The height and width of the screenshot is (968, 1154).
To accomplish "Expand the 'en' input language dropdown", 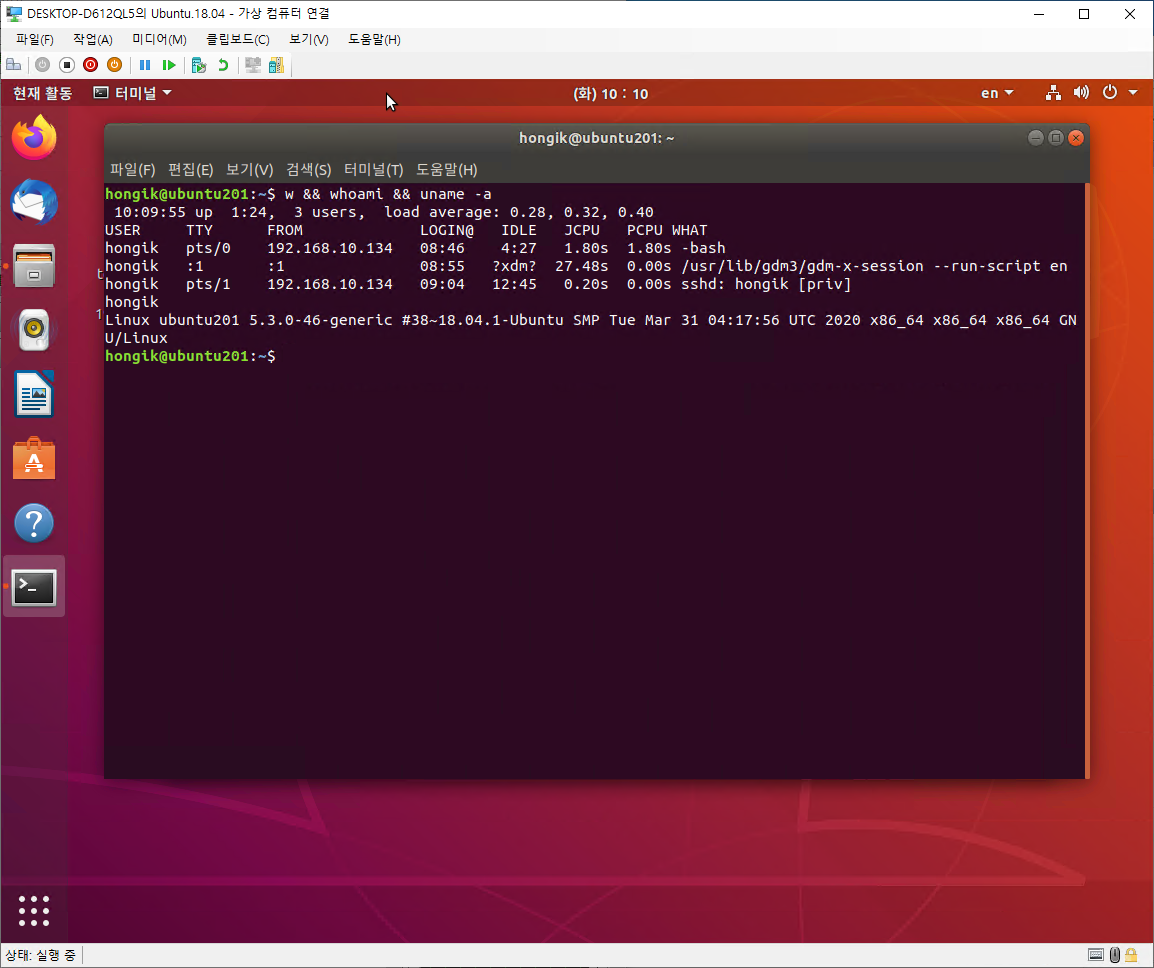I will tap(997, 93).
